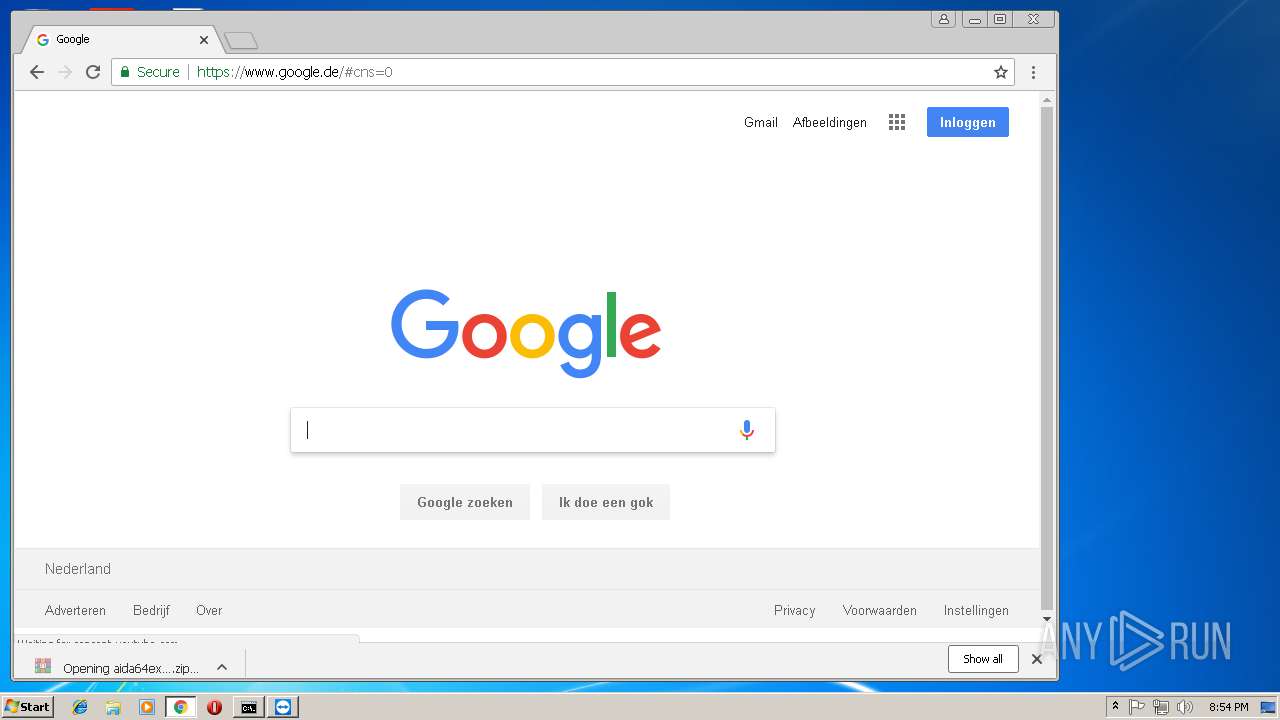Open the volume speaker tray icon

click(x=1185, y=707)
